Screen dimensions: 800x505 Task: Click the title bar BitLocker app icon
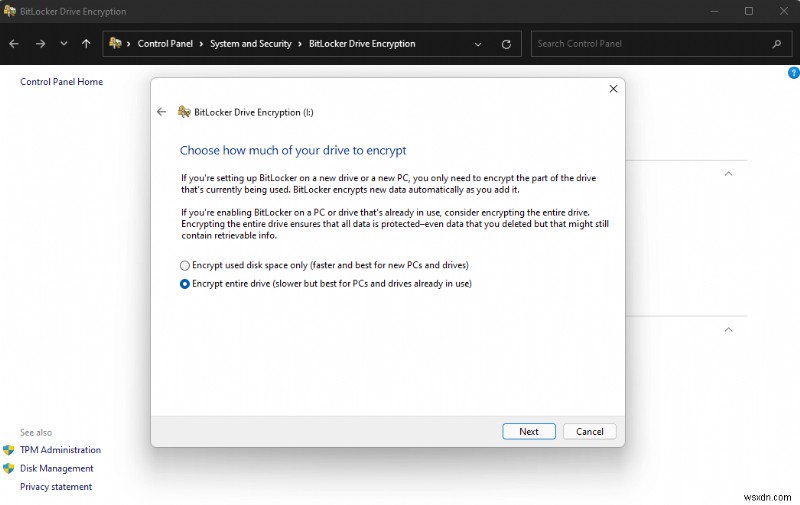pyautogui.click(x=9, y=11)
